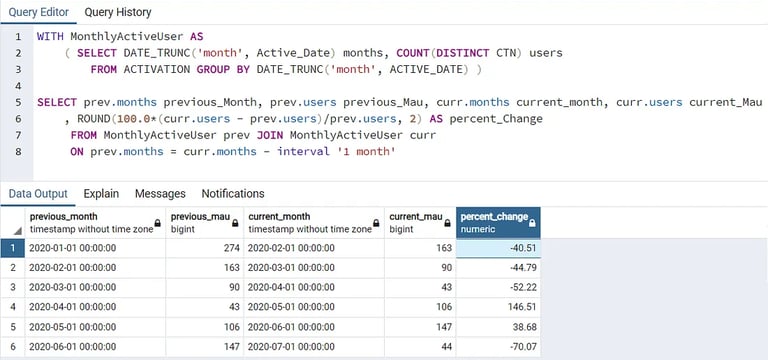Click the cell showing -70.07
The image size is (768, 360).
click(498, 347)
